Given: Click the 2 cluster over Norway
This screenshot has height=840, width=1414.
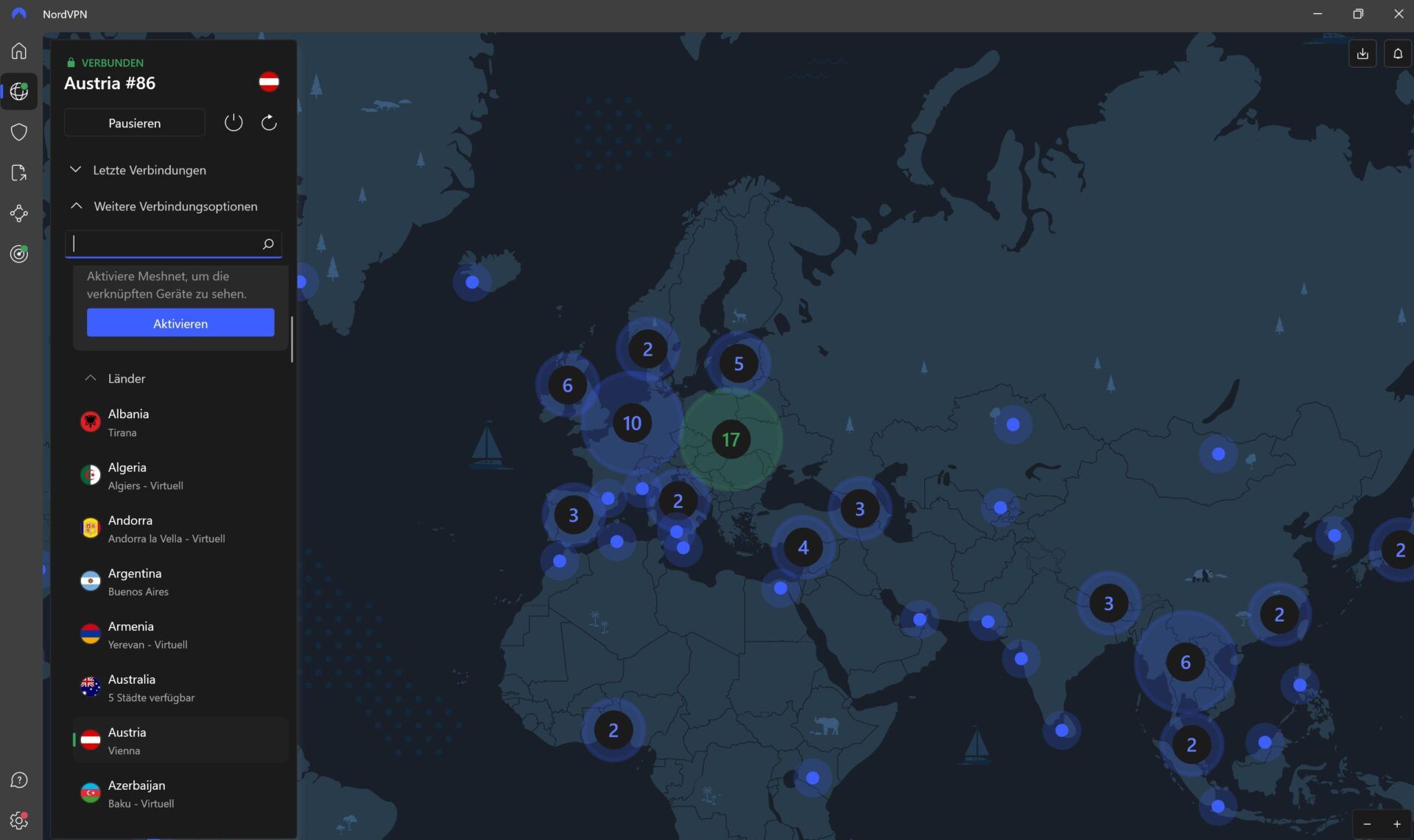Looking at the screenshot, I should tap(647, 350).
